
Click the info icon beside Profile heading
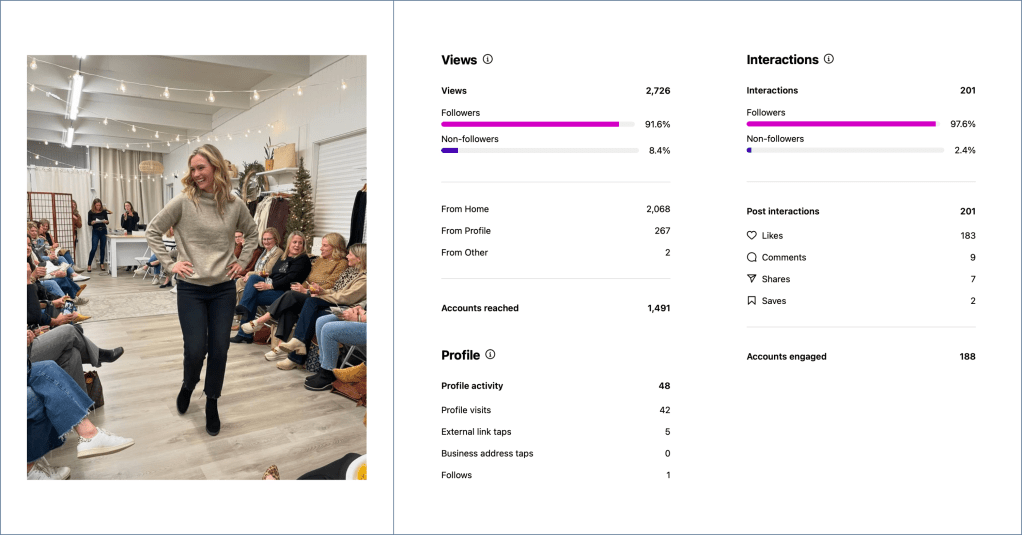click(x=490, y=354)
